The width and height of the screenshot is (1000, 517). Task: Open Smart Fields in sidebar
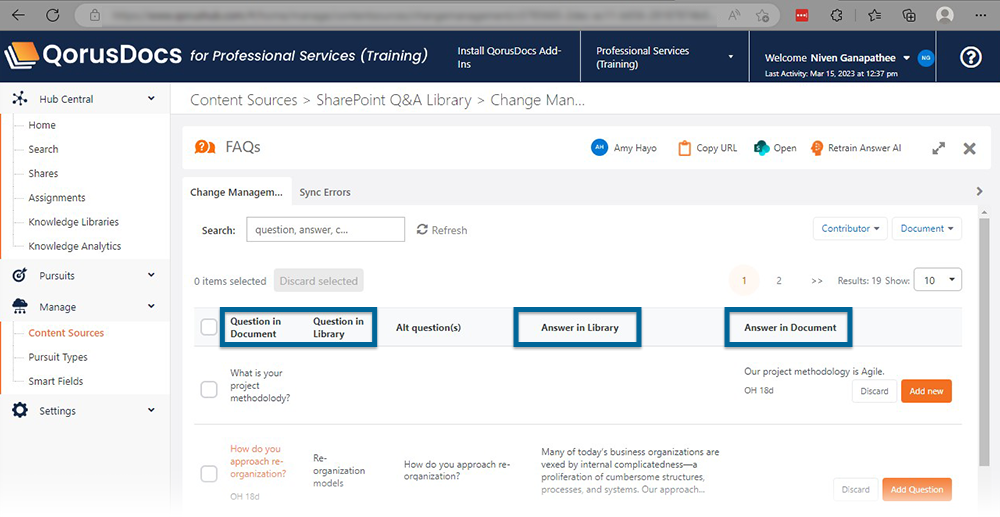tap(55, 381)
